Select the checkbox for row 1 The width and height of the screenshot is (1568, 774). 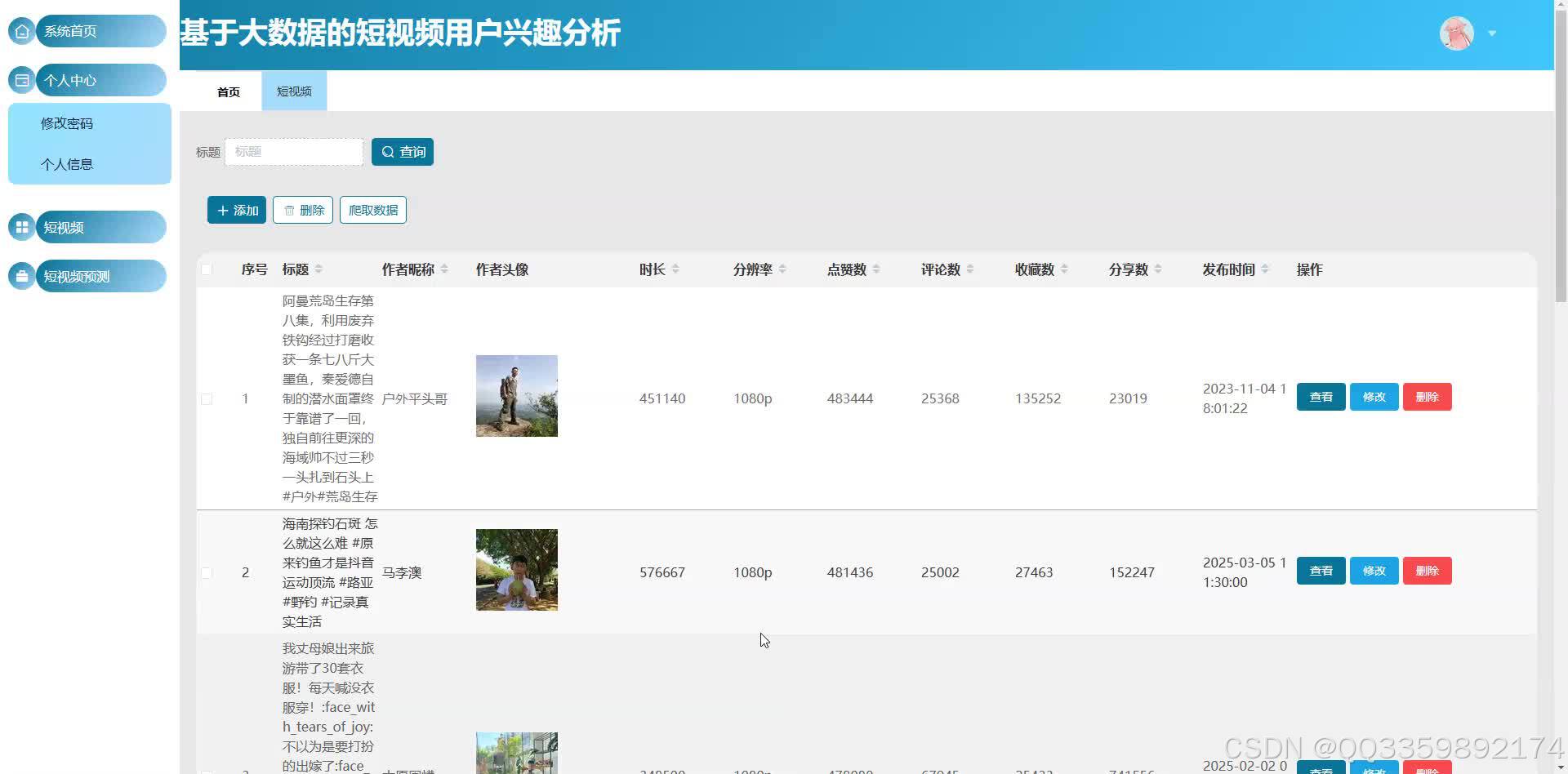tap(207, 398)
